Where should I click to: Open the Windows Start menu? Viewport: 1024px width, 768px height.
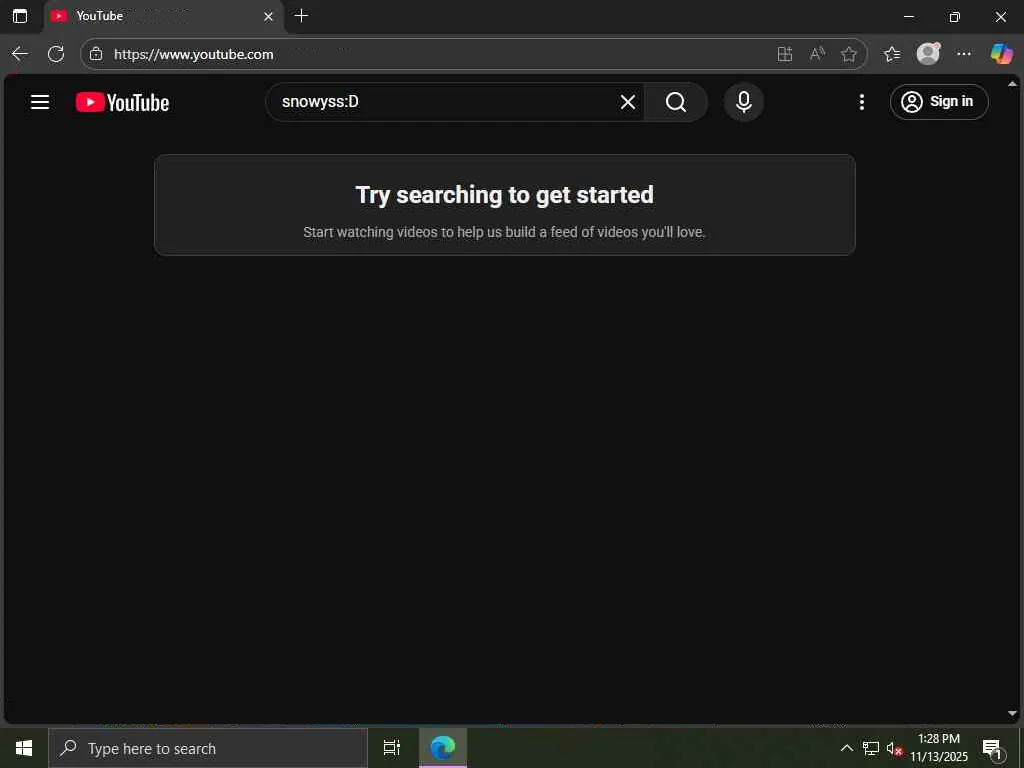(x=24, y=748)
